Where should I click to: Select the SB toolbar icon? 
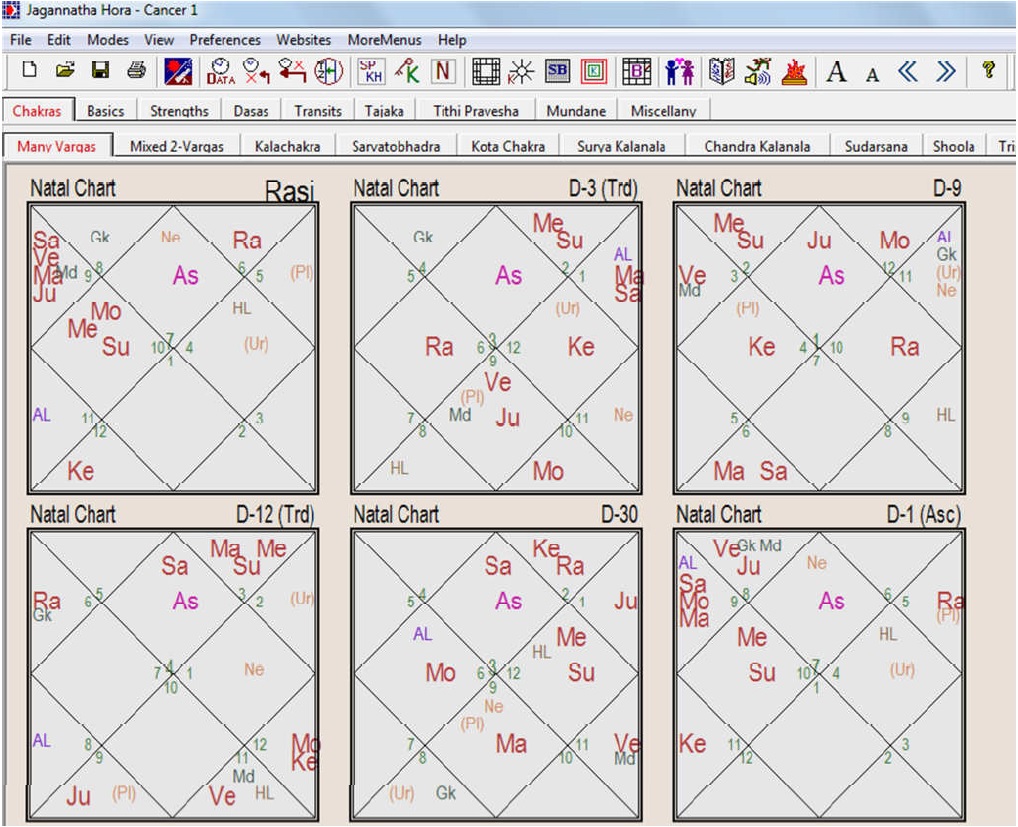point(557,71)
